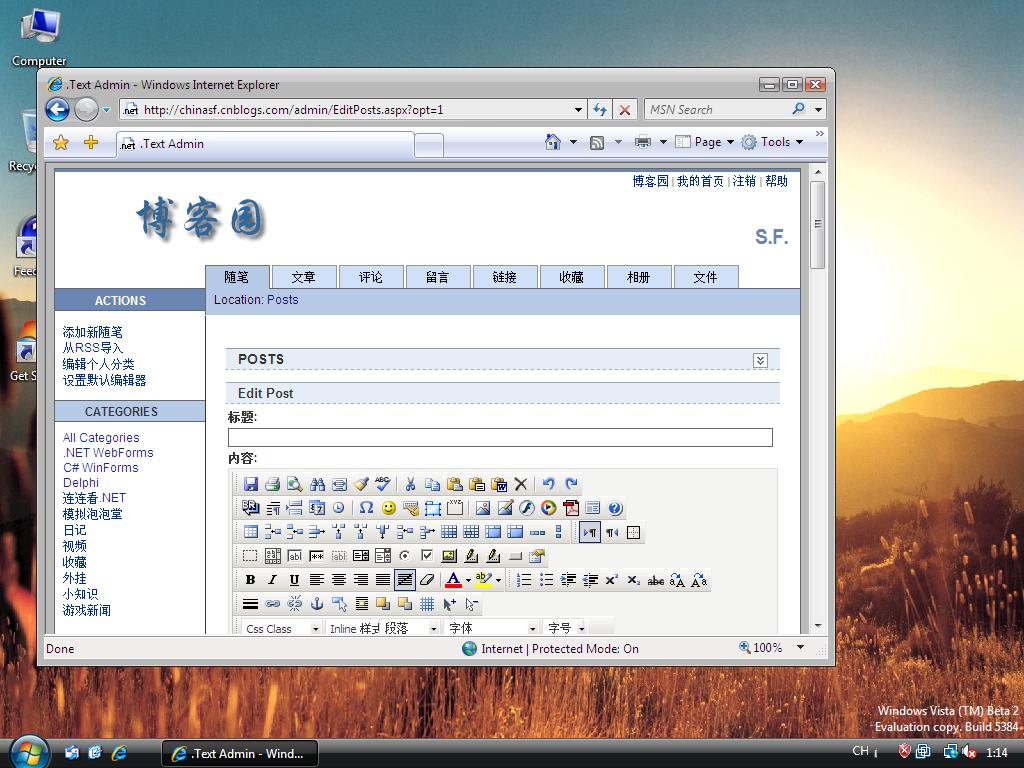Viewport: 1024px width, 768px height.
Task: Insert numbered list
Action: point(524,580)
